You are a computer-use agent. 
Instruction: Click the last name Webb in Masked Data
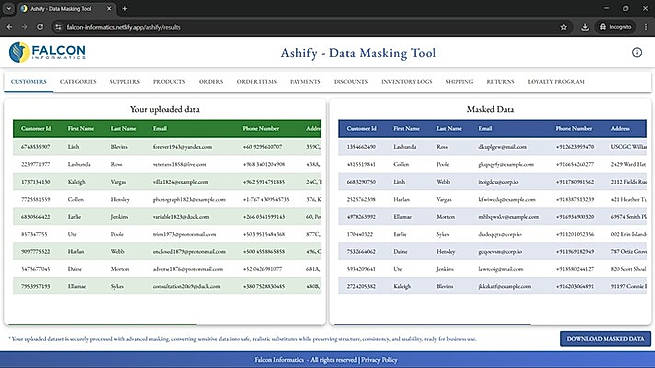coord(443,182)
